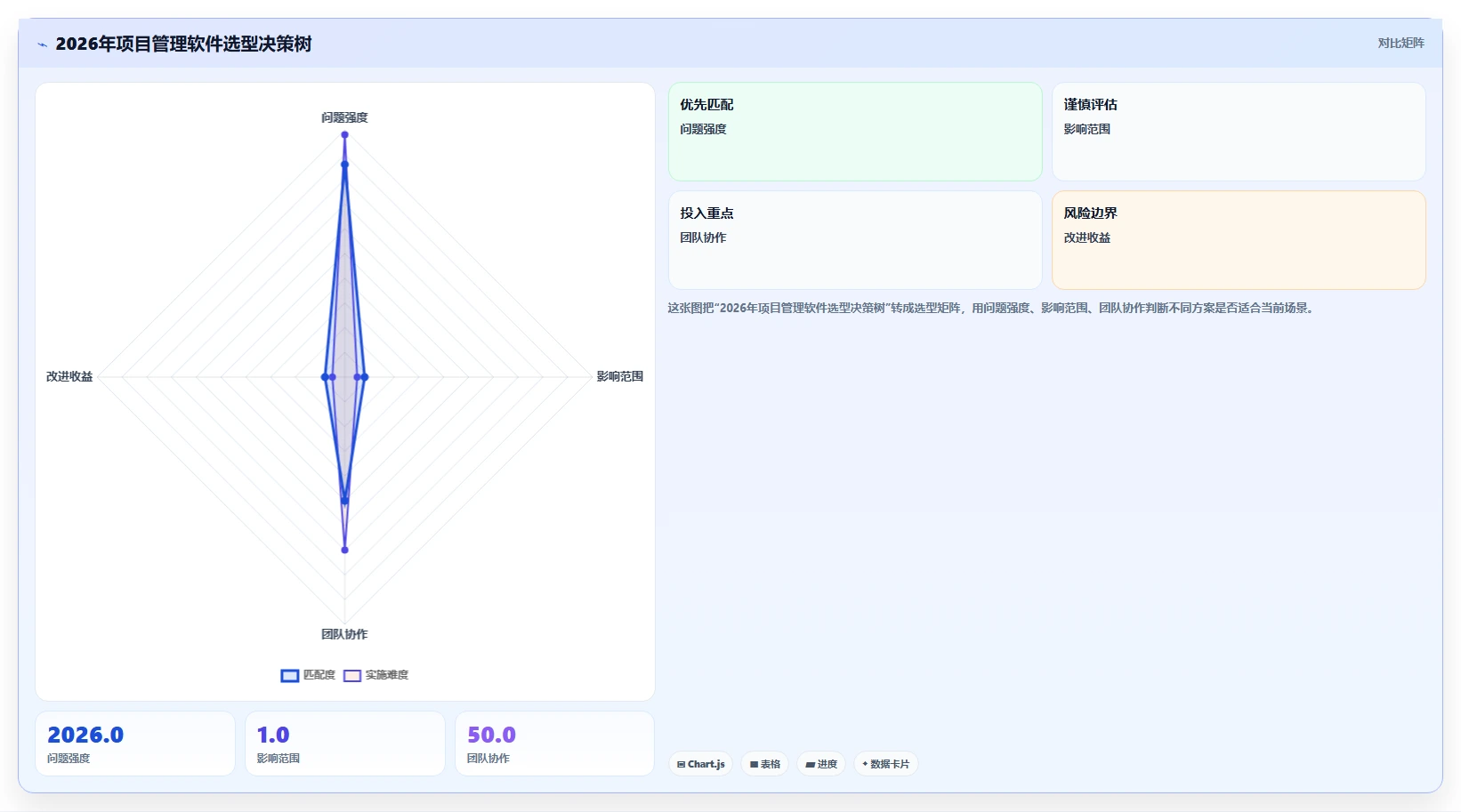Toggle the 匹配度 legend swatch

[x=289, y=676]
